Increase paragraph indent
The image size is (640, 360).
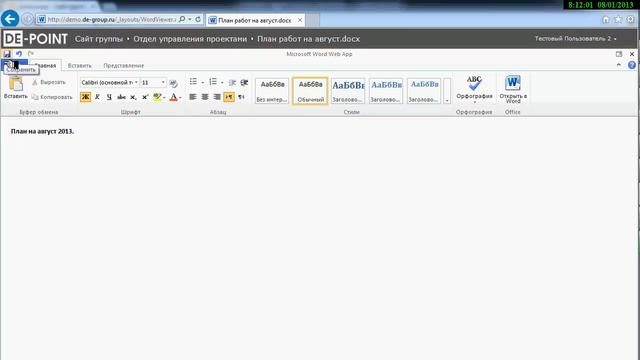click(244, 82)
